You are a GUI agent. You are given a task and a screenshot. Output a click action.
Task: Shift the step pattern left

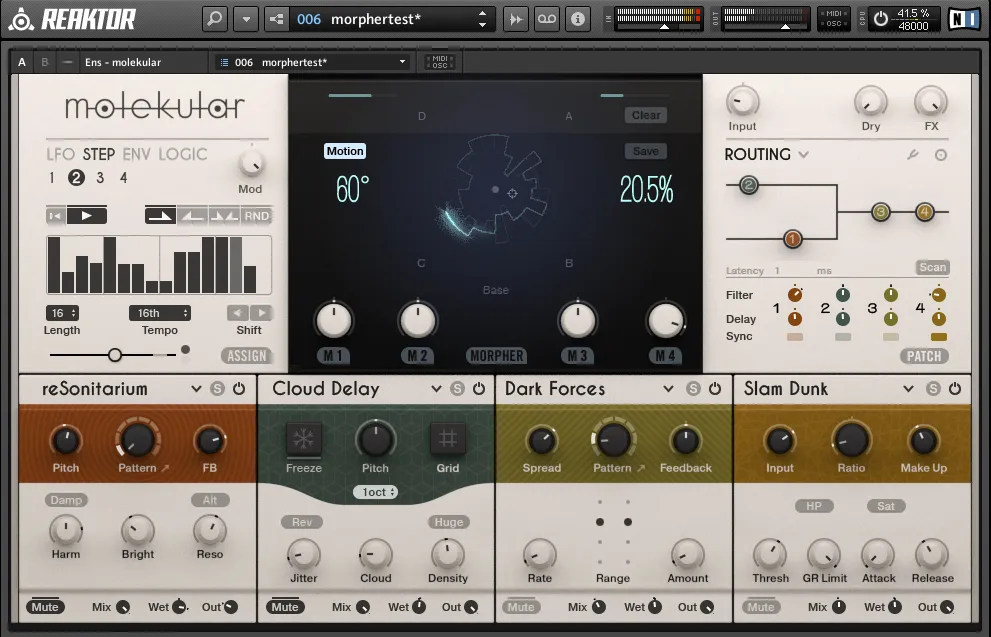(x=237, y=312)
